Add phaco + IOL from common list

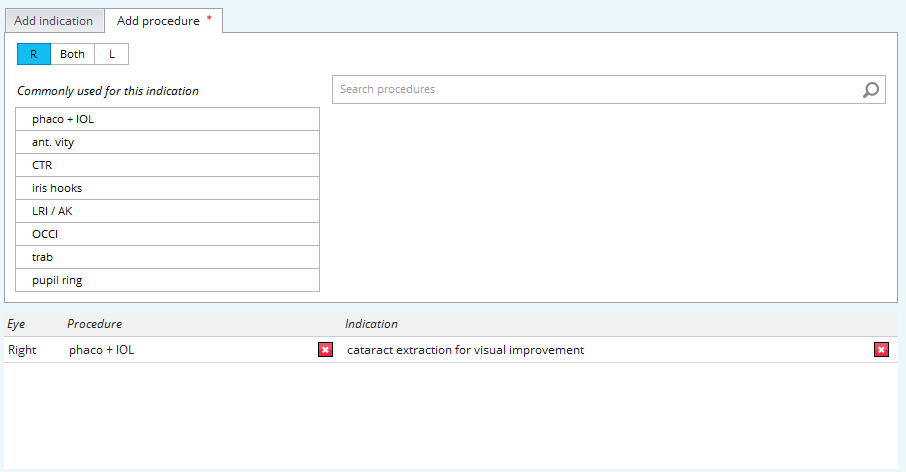click(168, 119)
